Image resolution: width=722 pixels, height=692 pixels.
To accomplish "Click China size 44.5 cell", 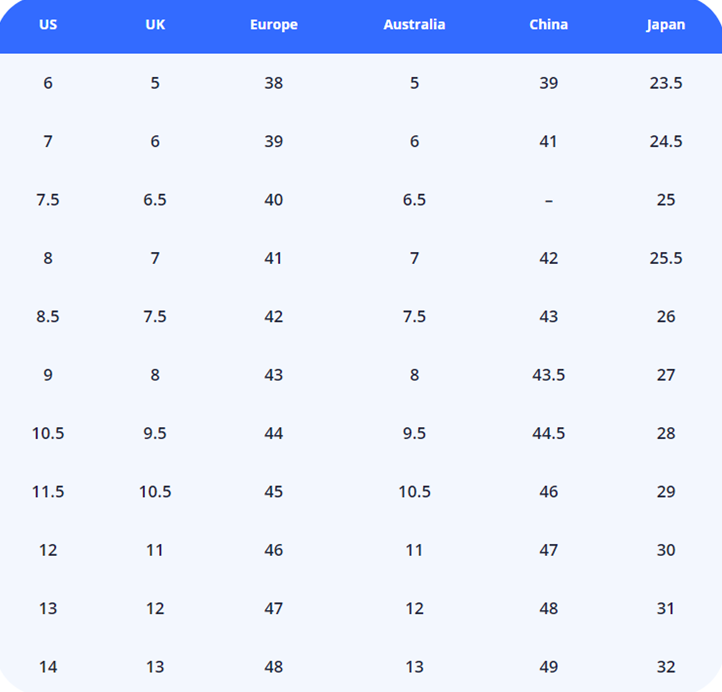I will click(549, 433).
